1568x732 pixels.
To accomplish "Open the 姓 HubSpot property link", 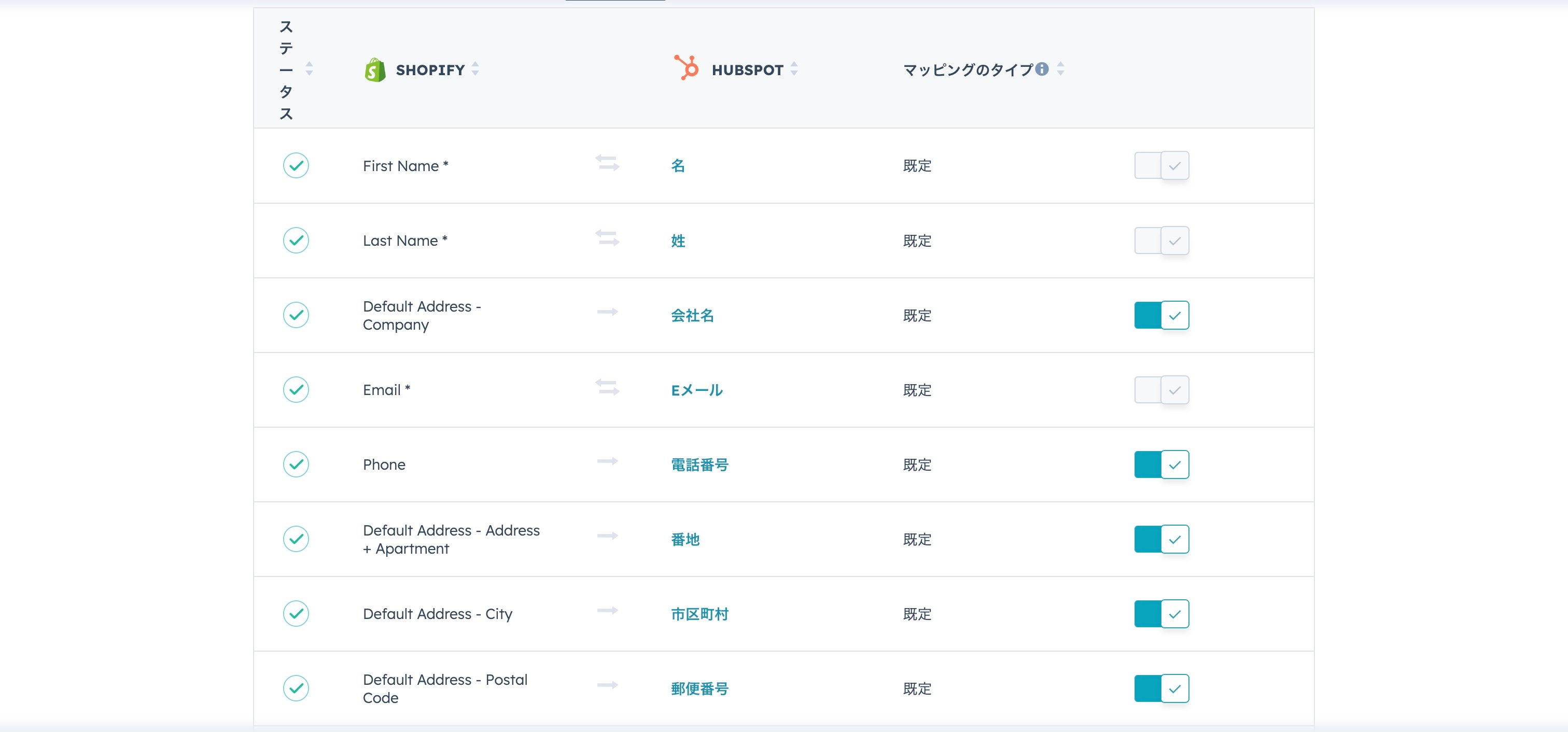I will pyautogui.click(x=678, y=241).
